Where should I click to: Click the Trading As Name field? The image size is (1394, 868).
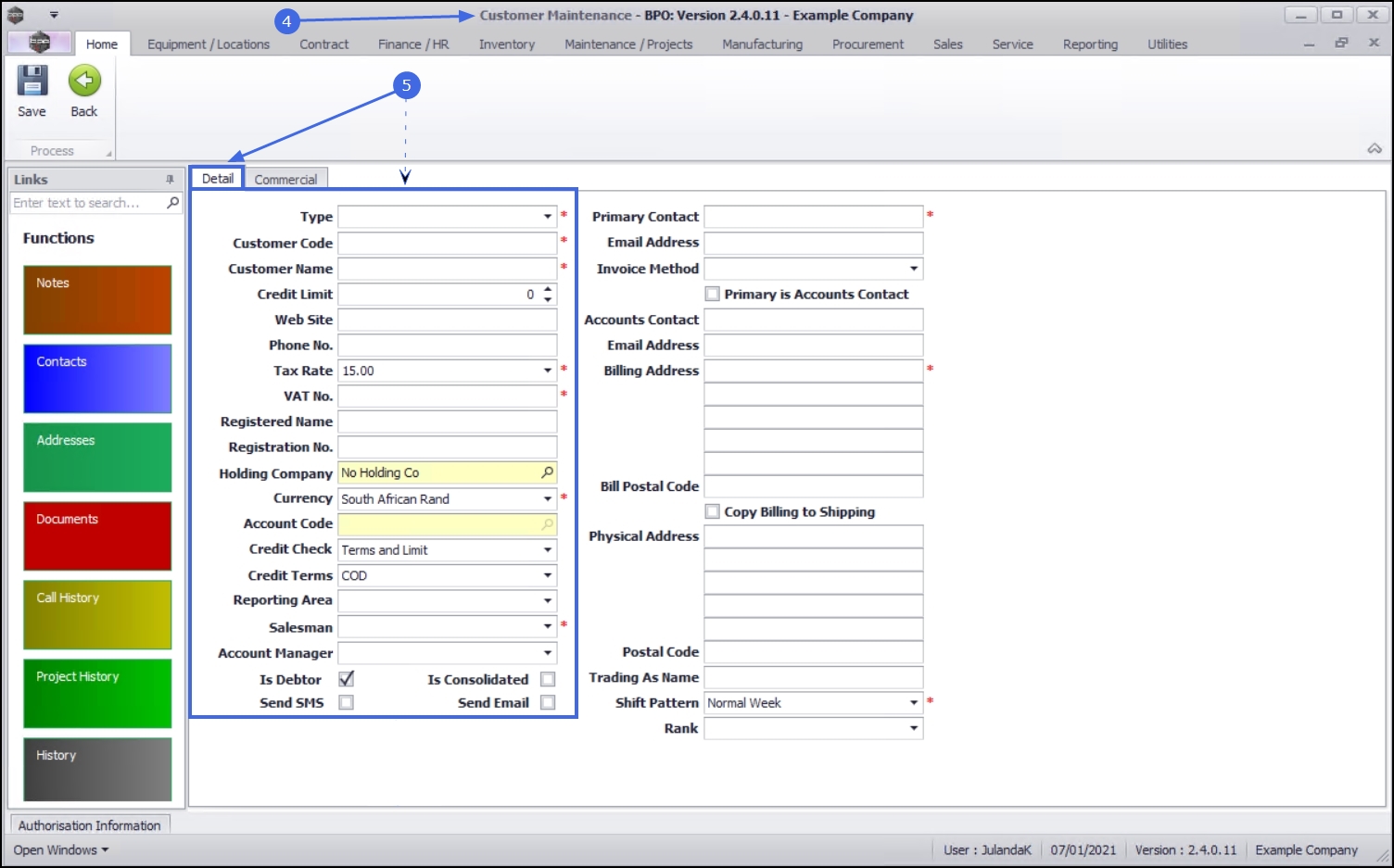pos(814,677)
